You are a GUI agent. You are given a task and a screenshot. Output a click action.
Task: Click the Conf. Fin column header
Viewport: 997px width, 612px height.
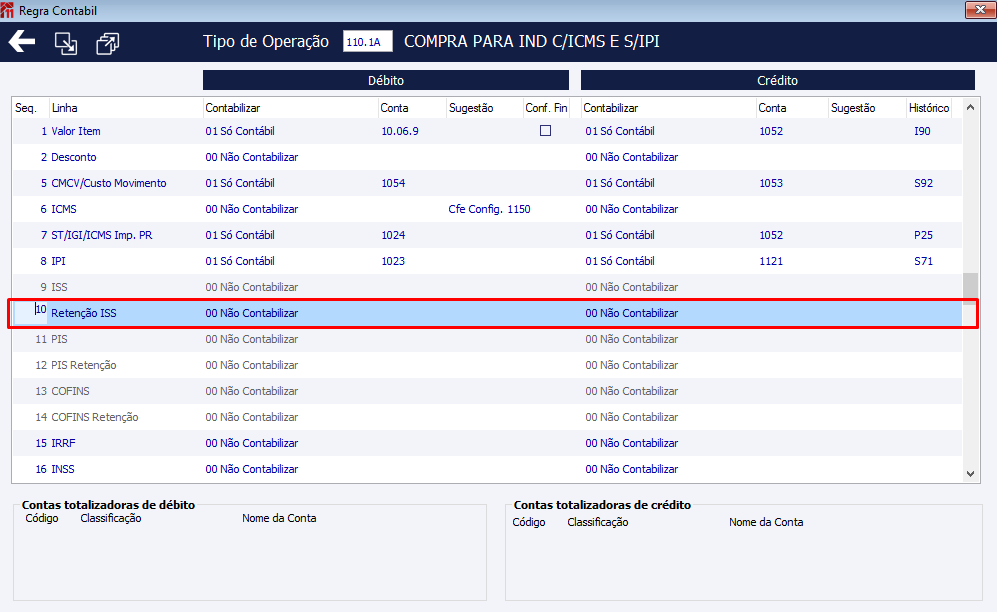546,108
